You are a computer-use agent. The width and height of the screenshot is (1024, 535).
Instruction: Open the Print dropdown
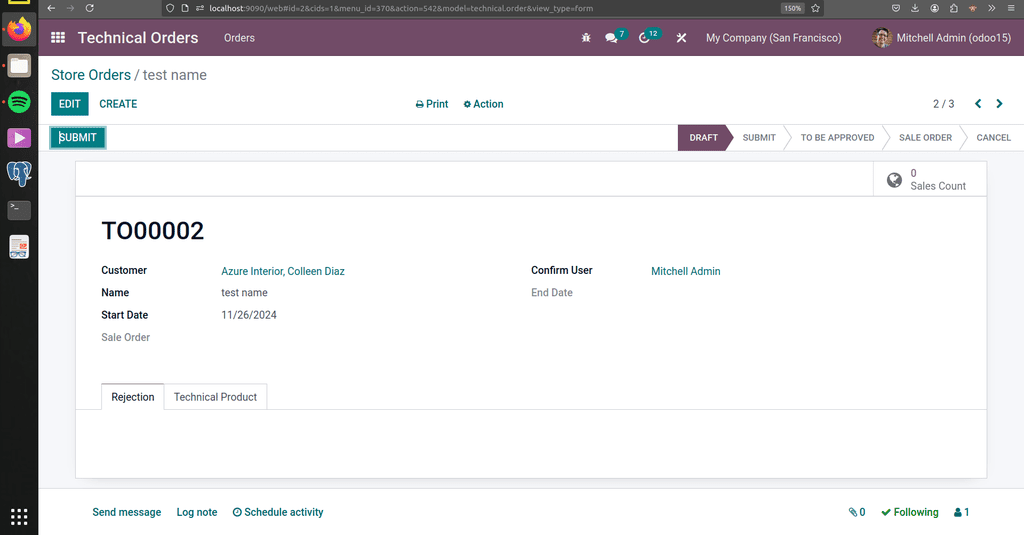click(x=432, y=104)
